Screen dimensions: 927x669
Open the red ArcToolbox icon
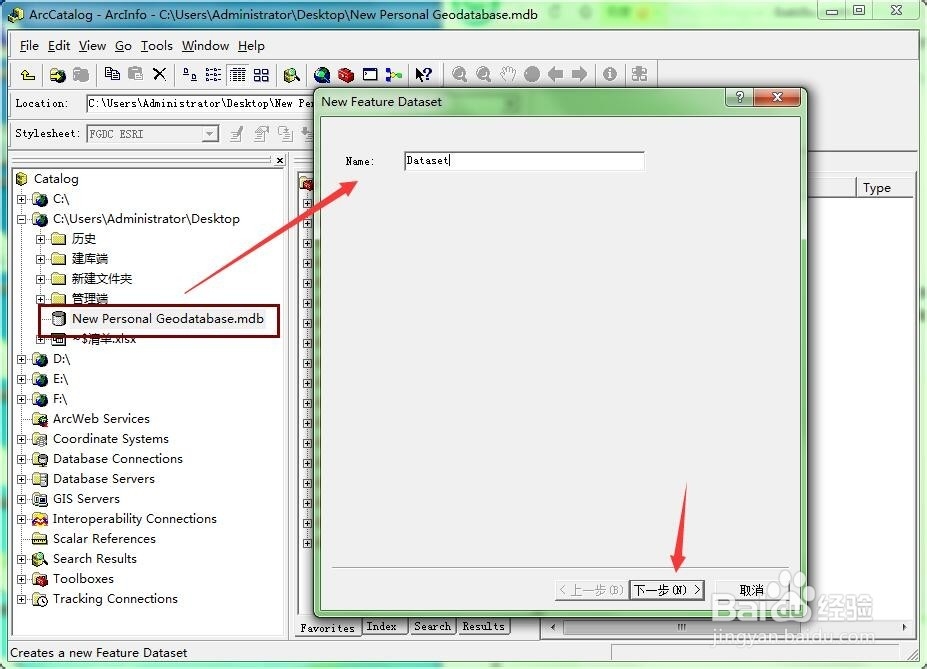pyautogui.click(x=346, y=74)
